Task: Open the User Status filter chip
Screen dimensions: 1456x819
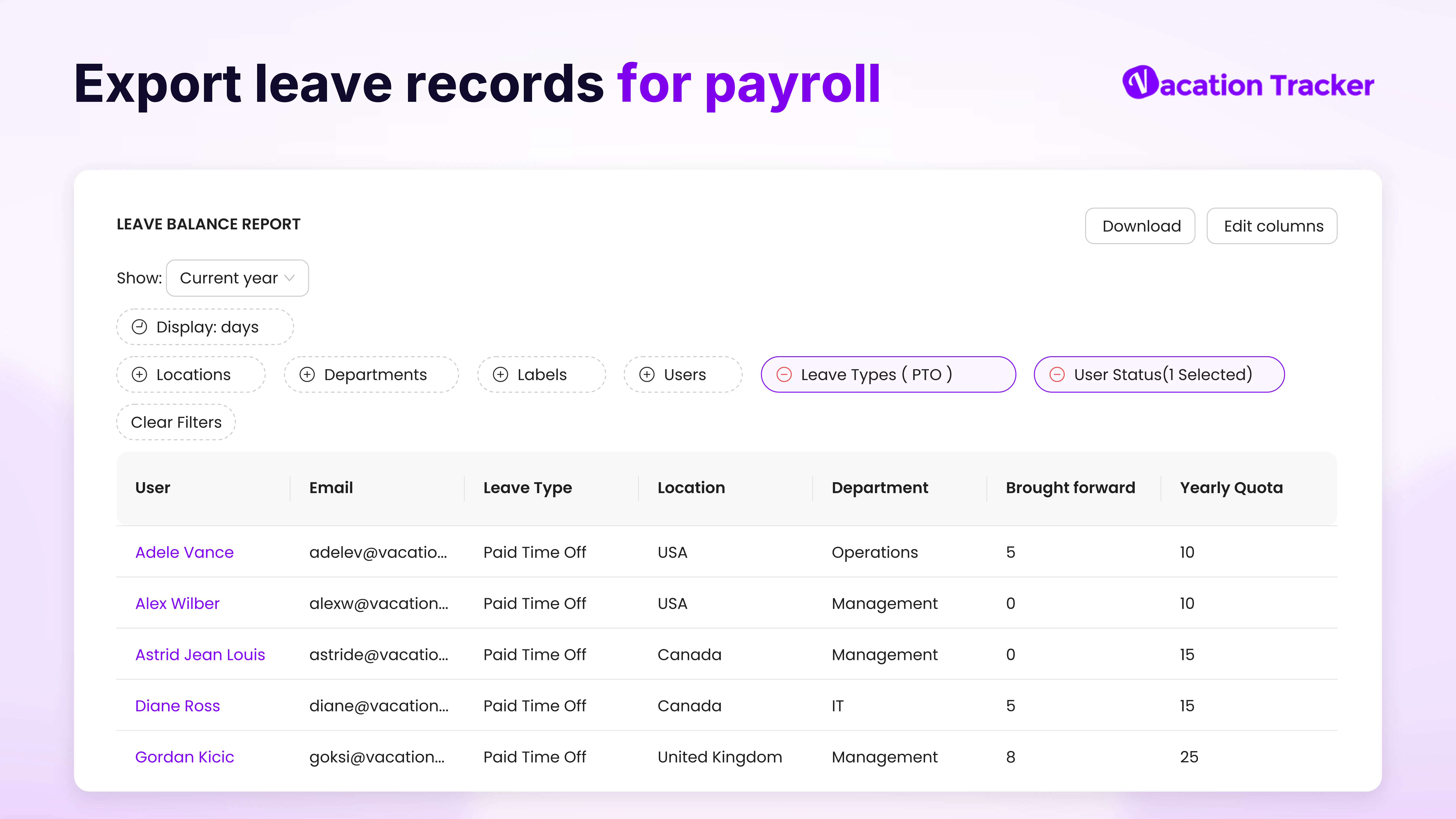Action: 1159,374
